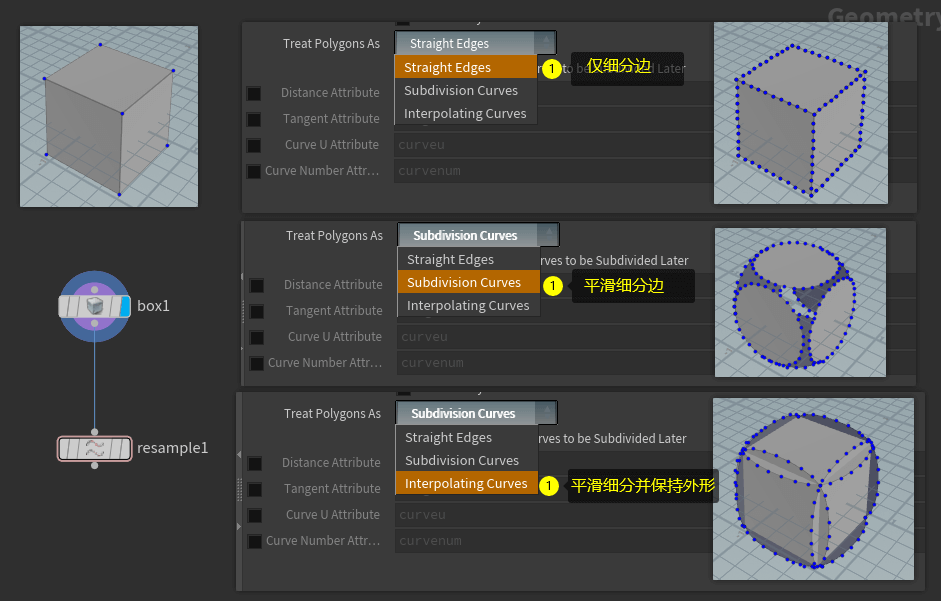This screenshot has height=601, width=941.
Task: Click Treat Polygons As label in middle panel
Action: [334, 235]
